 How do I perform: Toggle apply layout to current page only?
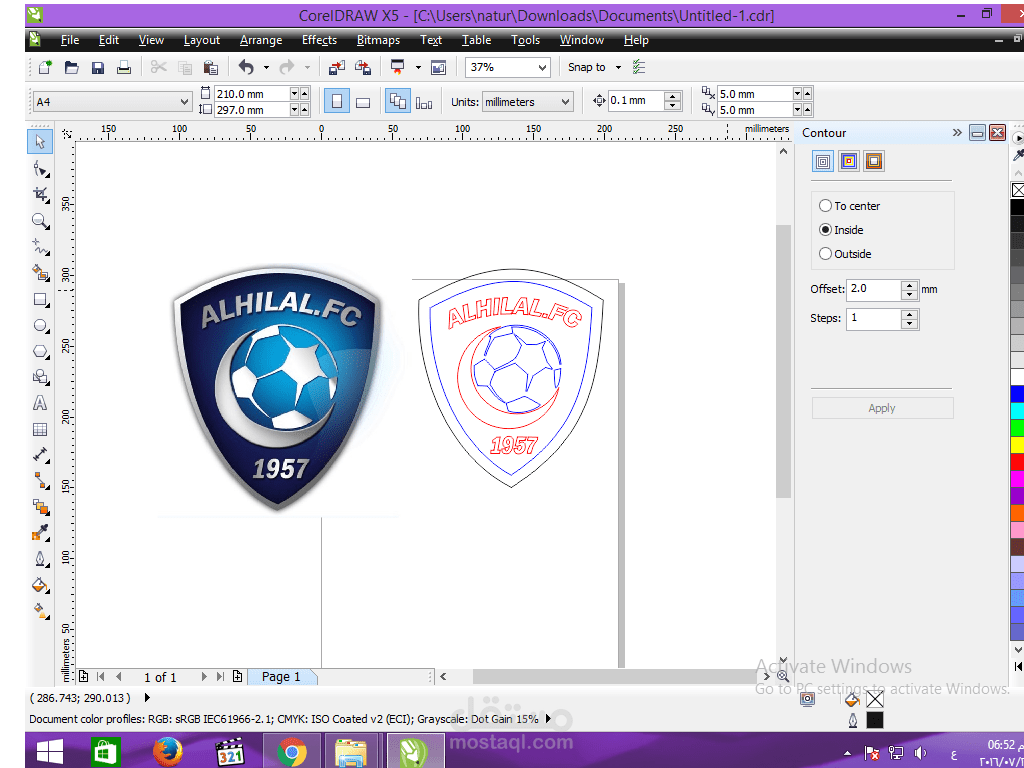pos(424,103)
